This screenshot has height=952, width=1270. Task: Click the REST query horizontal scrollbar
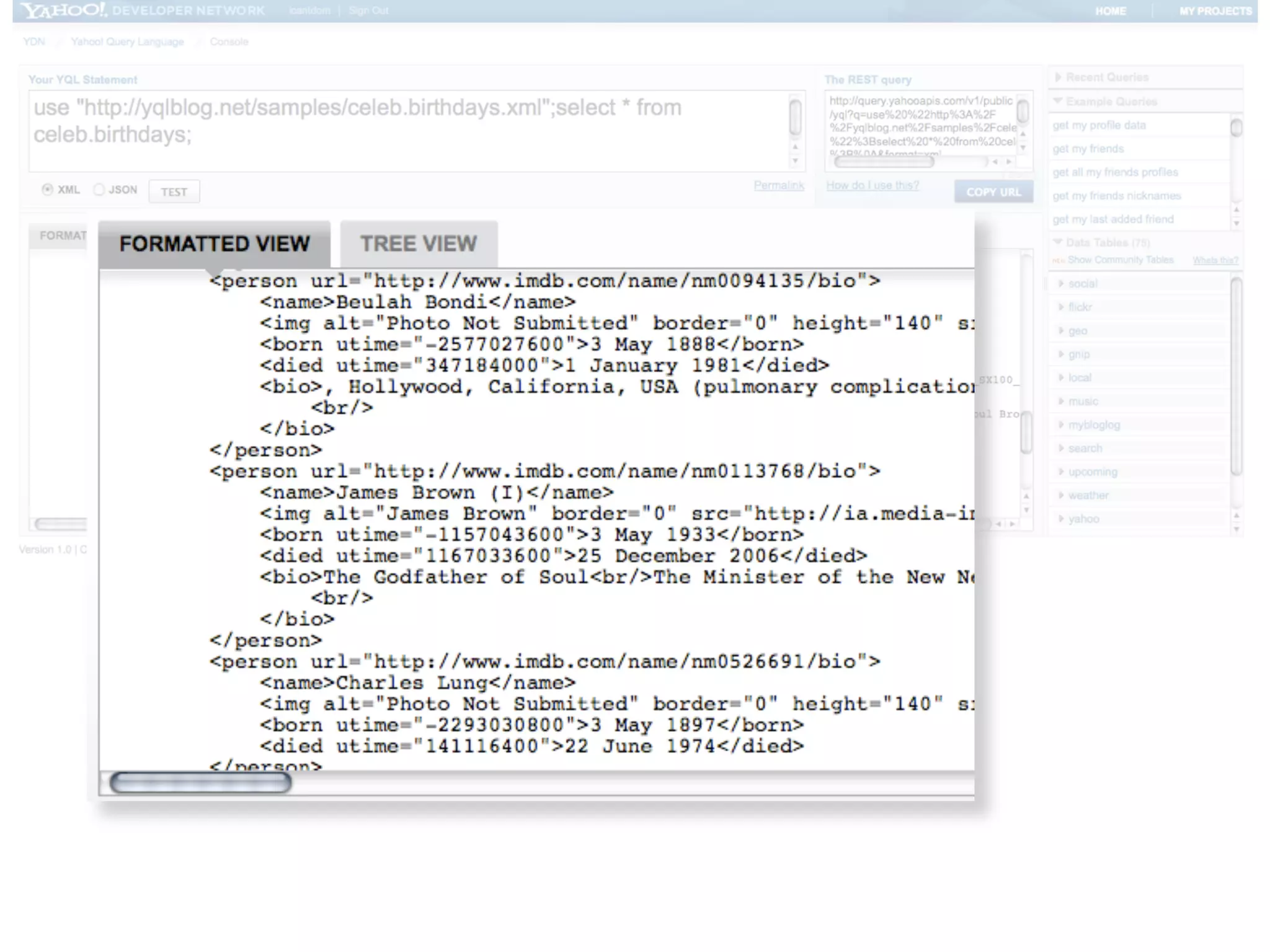(884, 162)
